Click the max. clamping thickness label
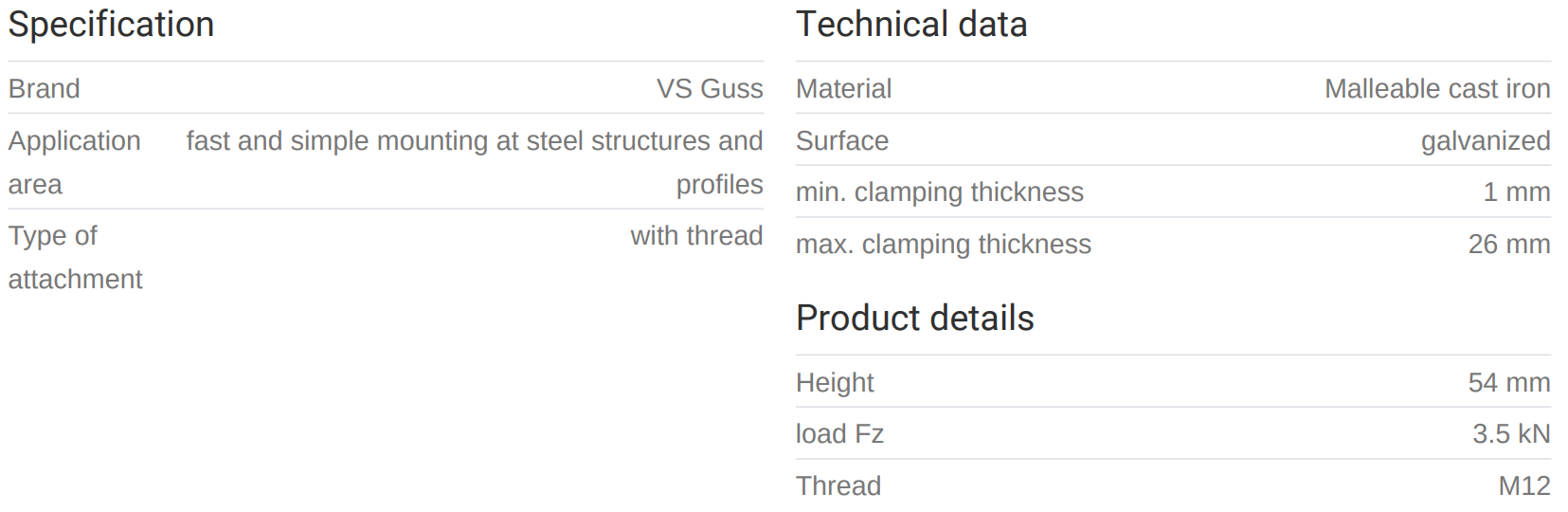The height and width of the screenshot is (512, 1568). [943, 245]
